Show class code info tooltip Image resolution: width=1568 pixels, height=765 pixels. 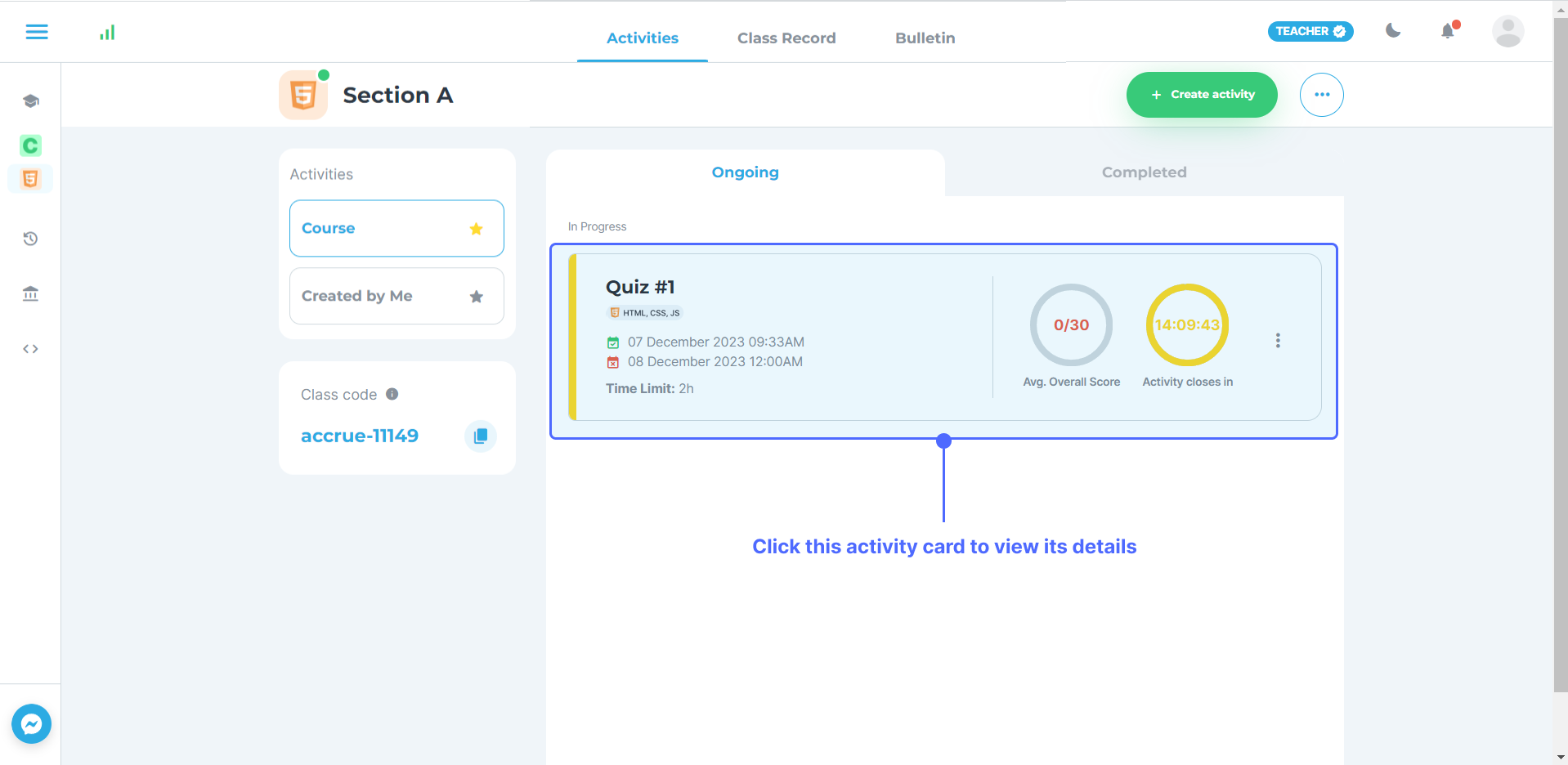pyautogui.click(x=392, y=394)
